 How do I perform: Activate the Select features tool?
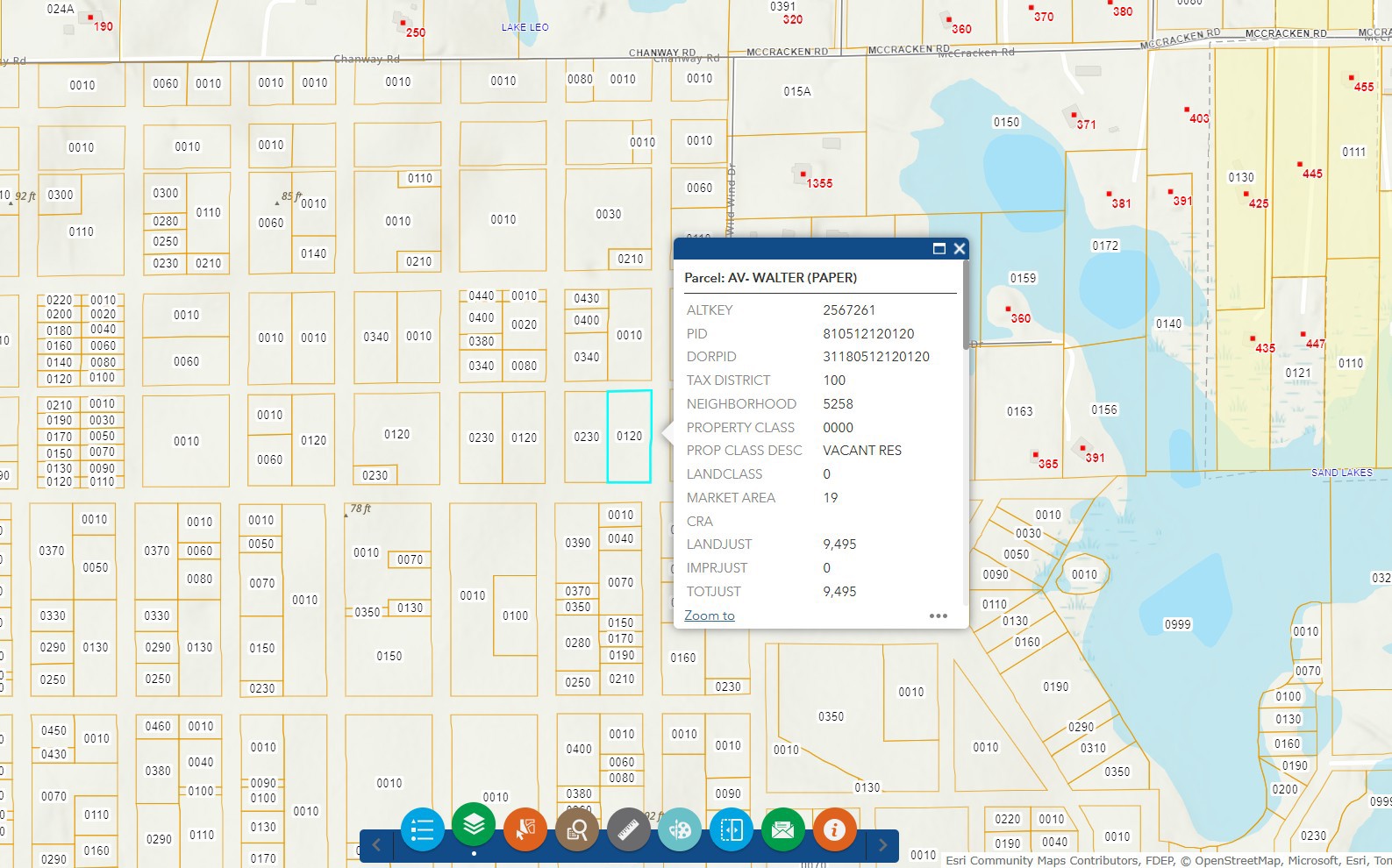click(x=525, y=829)
